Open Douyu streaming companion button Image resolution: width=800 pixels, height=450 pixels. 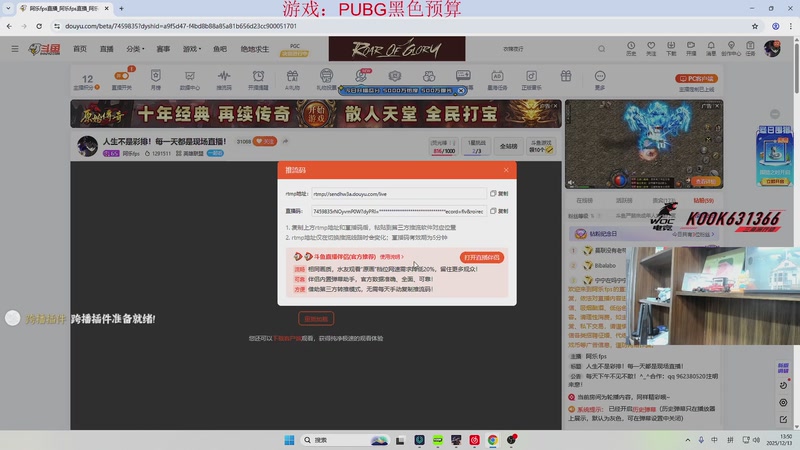[x=482, y=257]
